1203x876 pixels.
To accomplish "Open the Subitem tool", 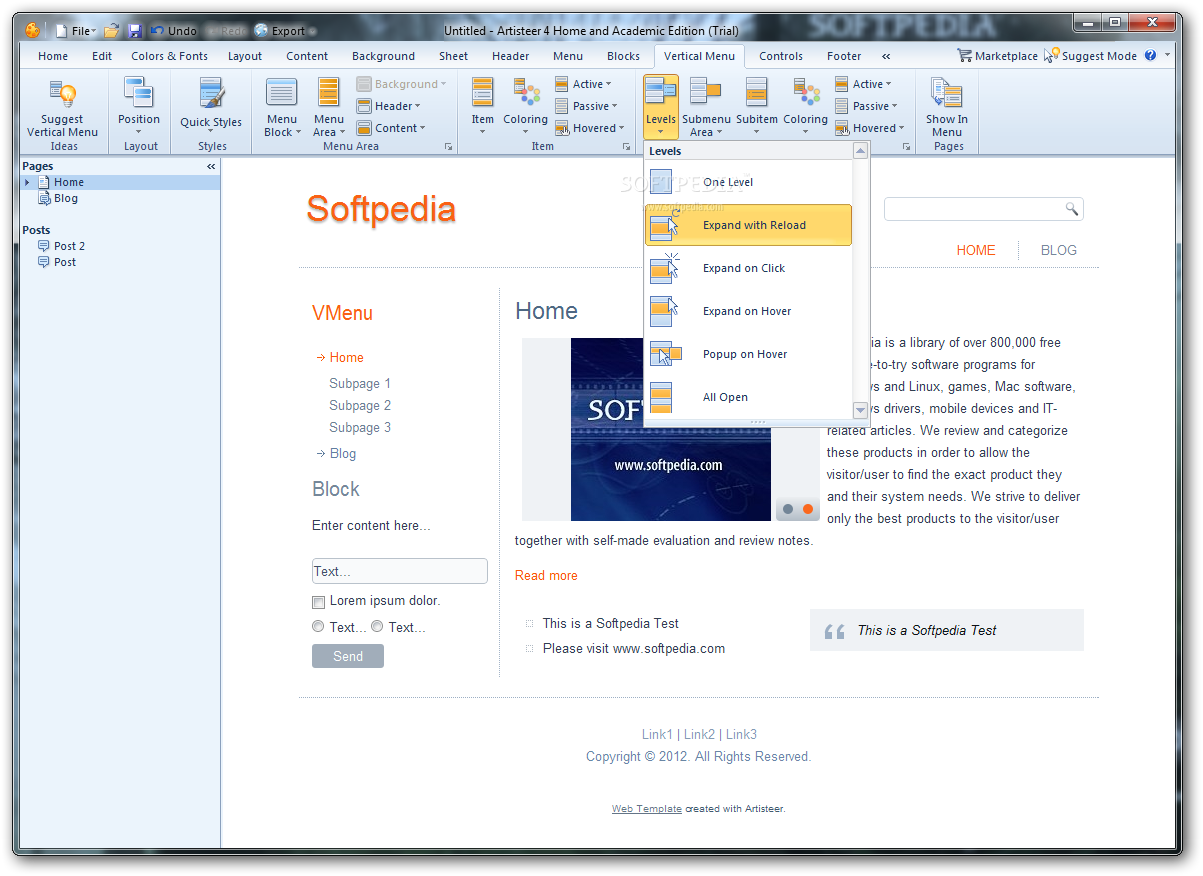I will coord(757,107).
